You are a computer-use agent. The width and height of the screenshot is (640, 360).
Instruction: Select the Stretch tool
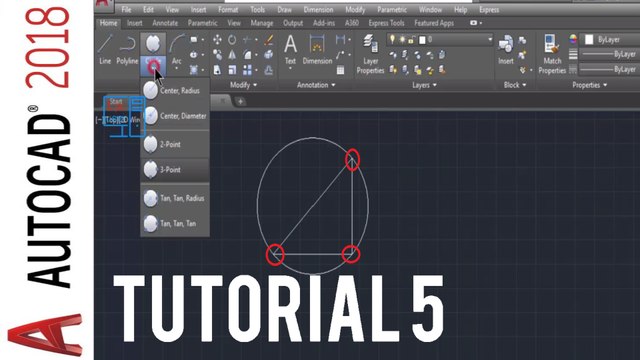[x=217, y=70]
